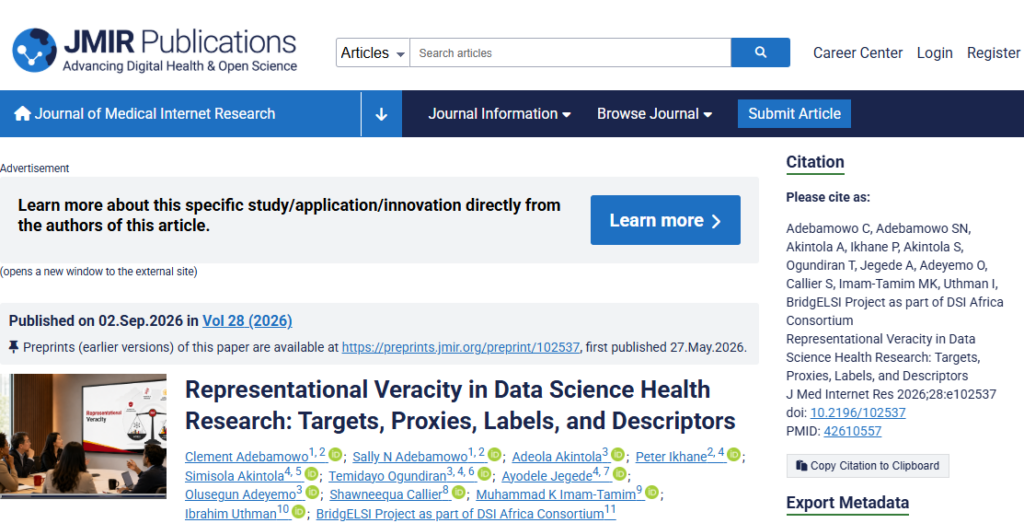Open the Vol 28 (2026) link

(248, 321)
